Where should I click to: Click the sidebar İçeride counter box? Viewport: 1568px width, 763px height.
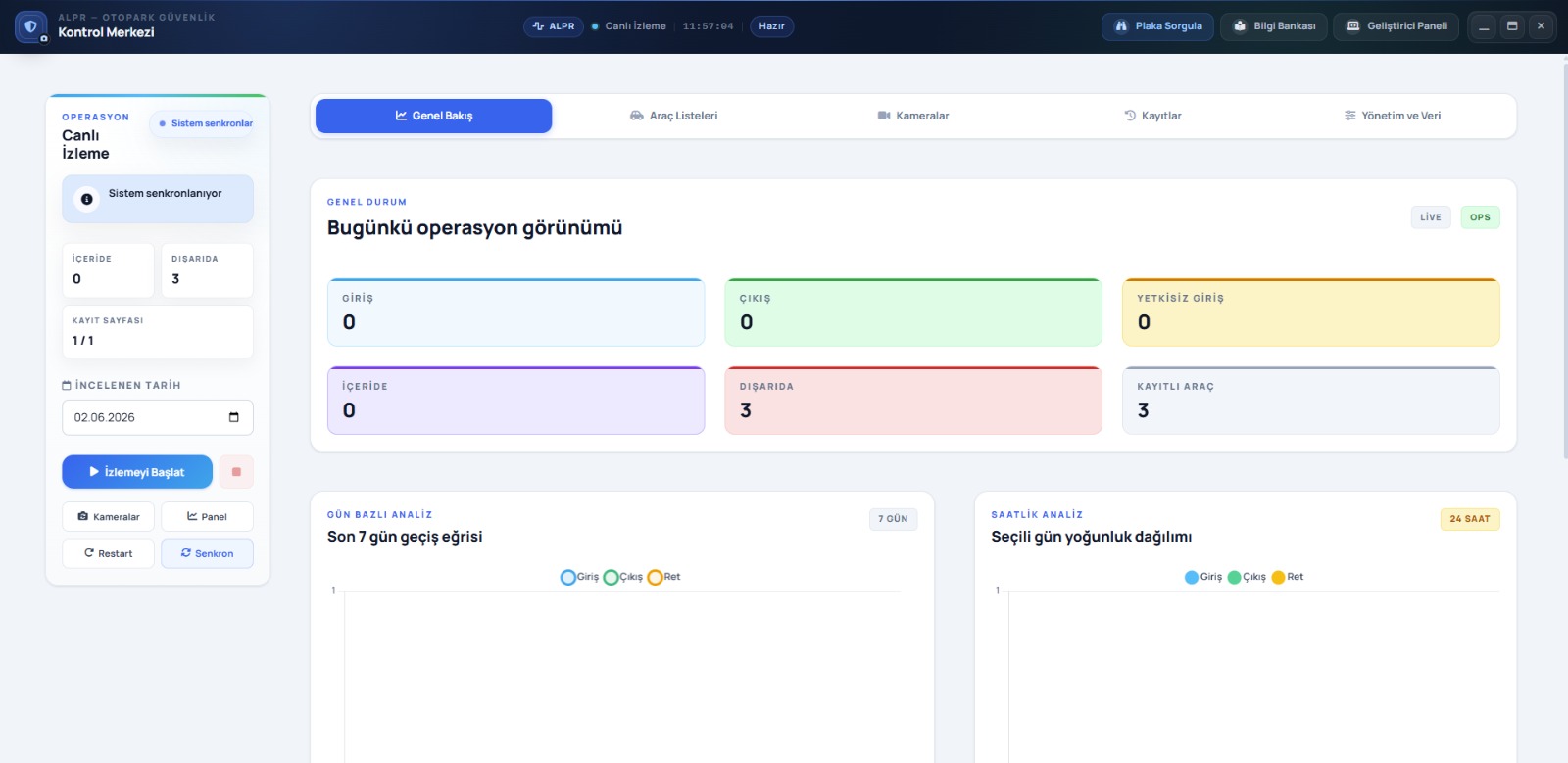(x=108, y=270)
